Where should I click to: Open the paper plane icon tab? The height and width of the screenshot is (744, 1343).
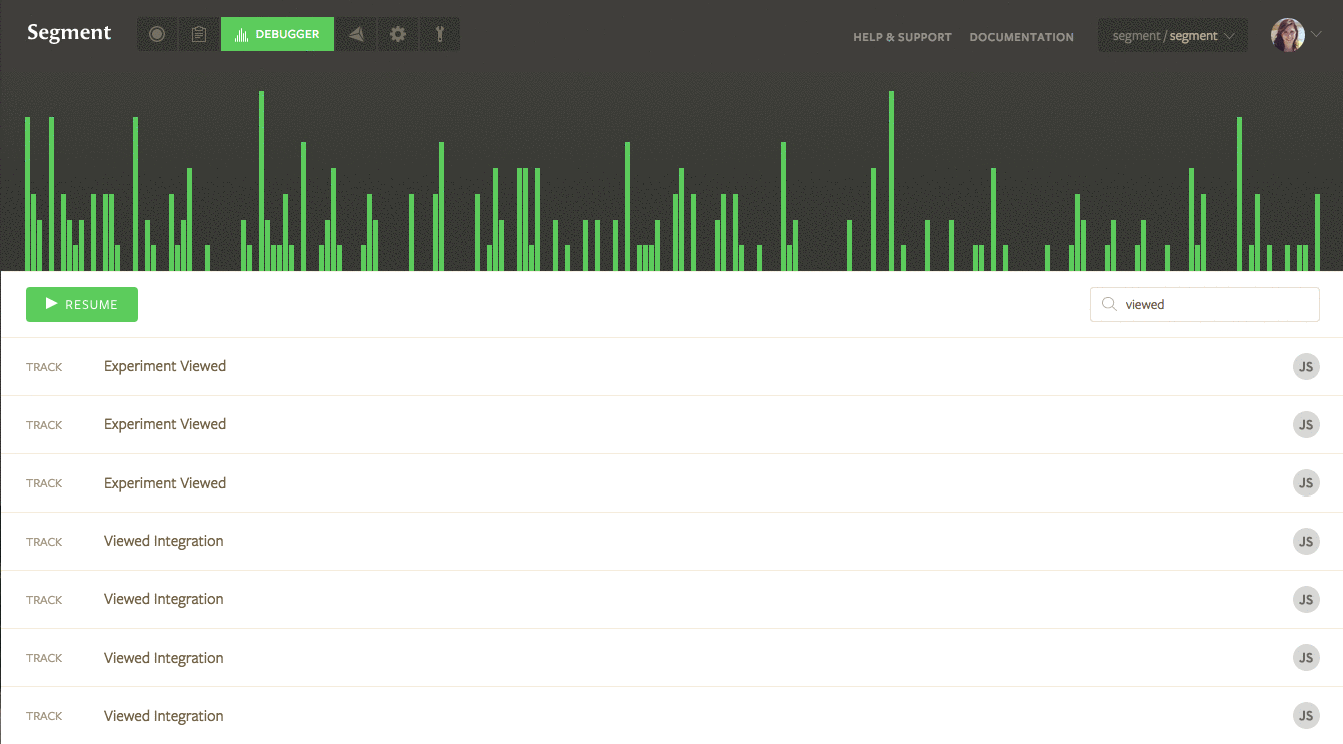(356, 34)
